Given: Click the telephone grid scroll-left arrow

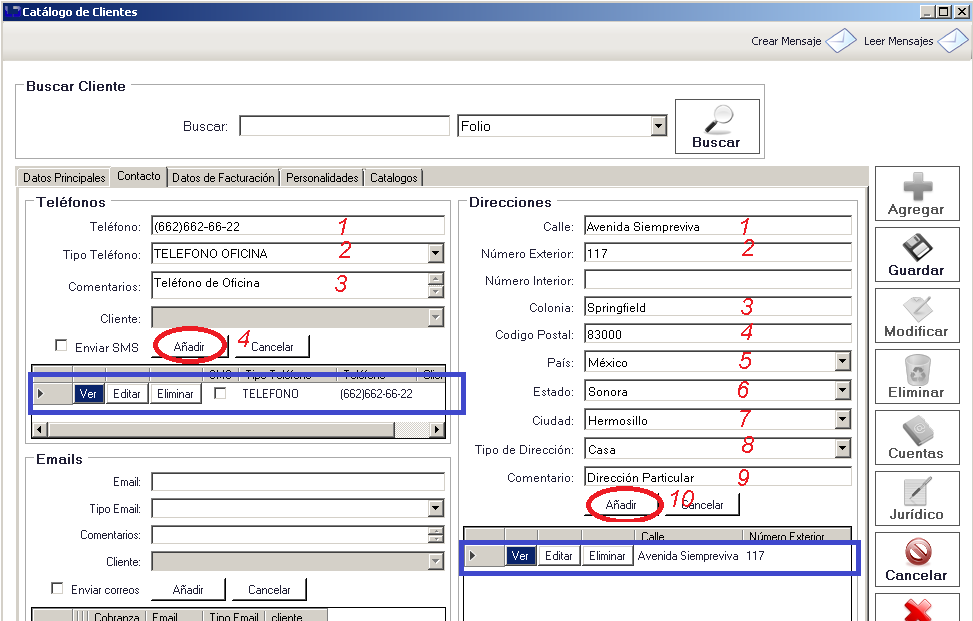Looking at the screenshot, I should tap(40, 429).
